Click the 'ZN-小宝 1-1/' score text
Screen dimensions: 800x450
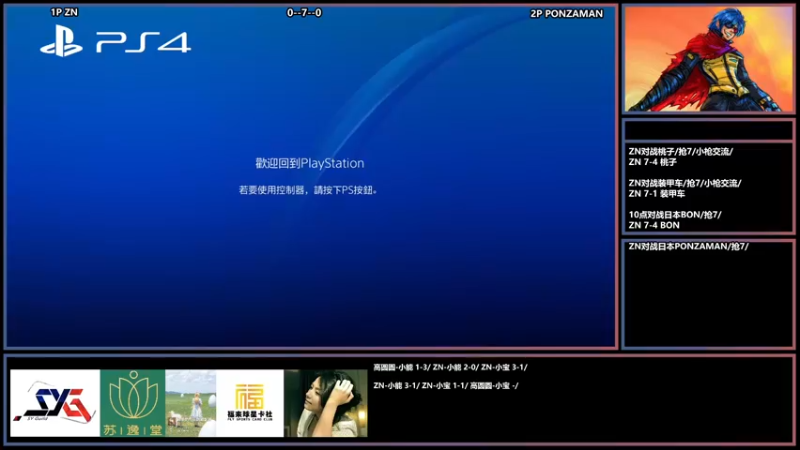pyautogui.click(x=444, y=386)
